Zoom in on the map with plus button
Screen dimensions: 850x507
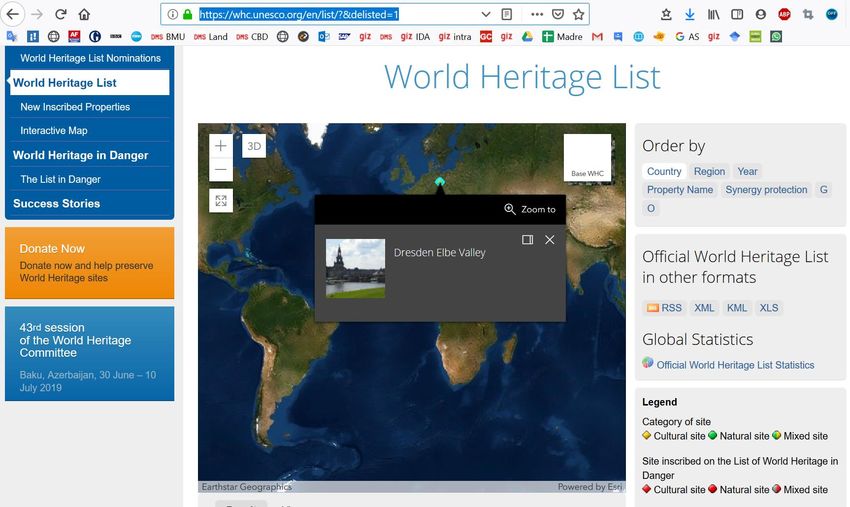221,146
